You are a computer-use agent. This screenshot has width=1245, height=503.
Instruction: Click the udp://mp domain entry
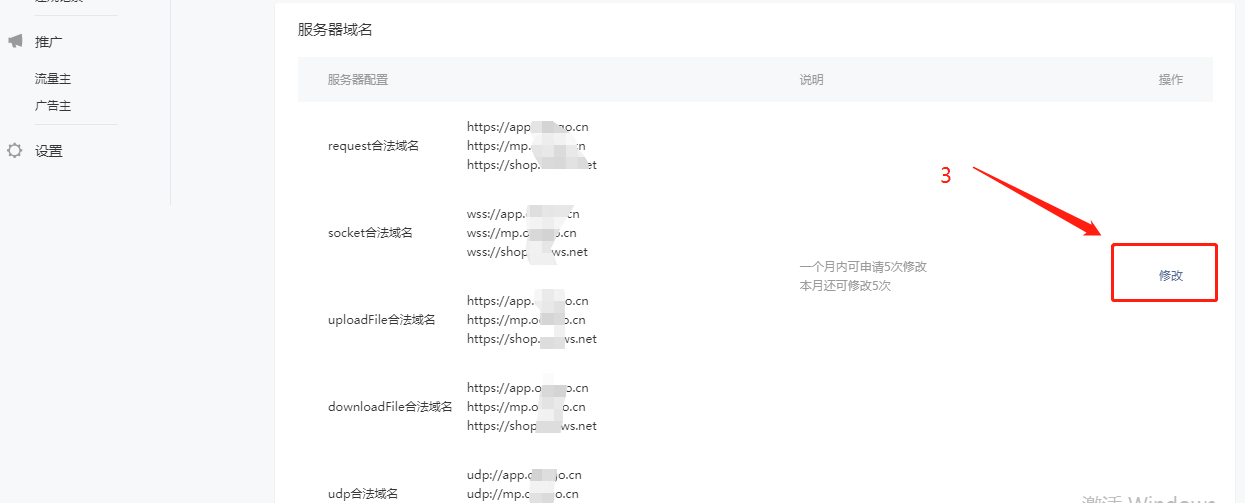tap(523, 494)
